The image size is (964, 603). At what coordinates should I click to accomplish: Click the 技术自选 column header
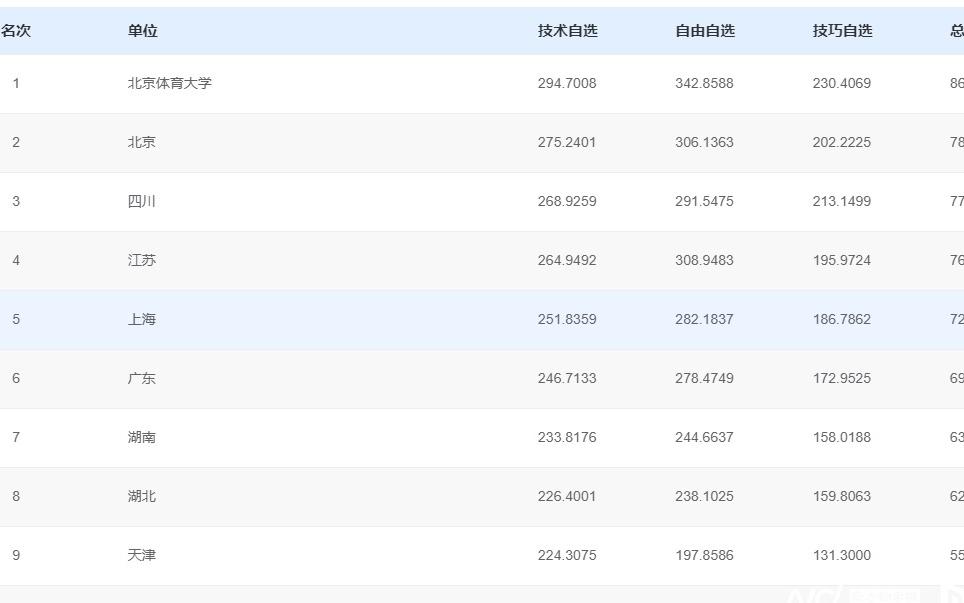pos(567,31)
